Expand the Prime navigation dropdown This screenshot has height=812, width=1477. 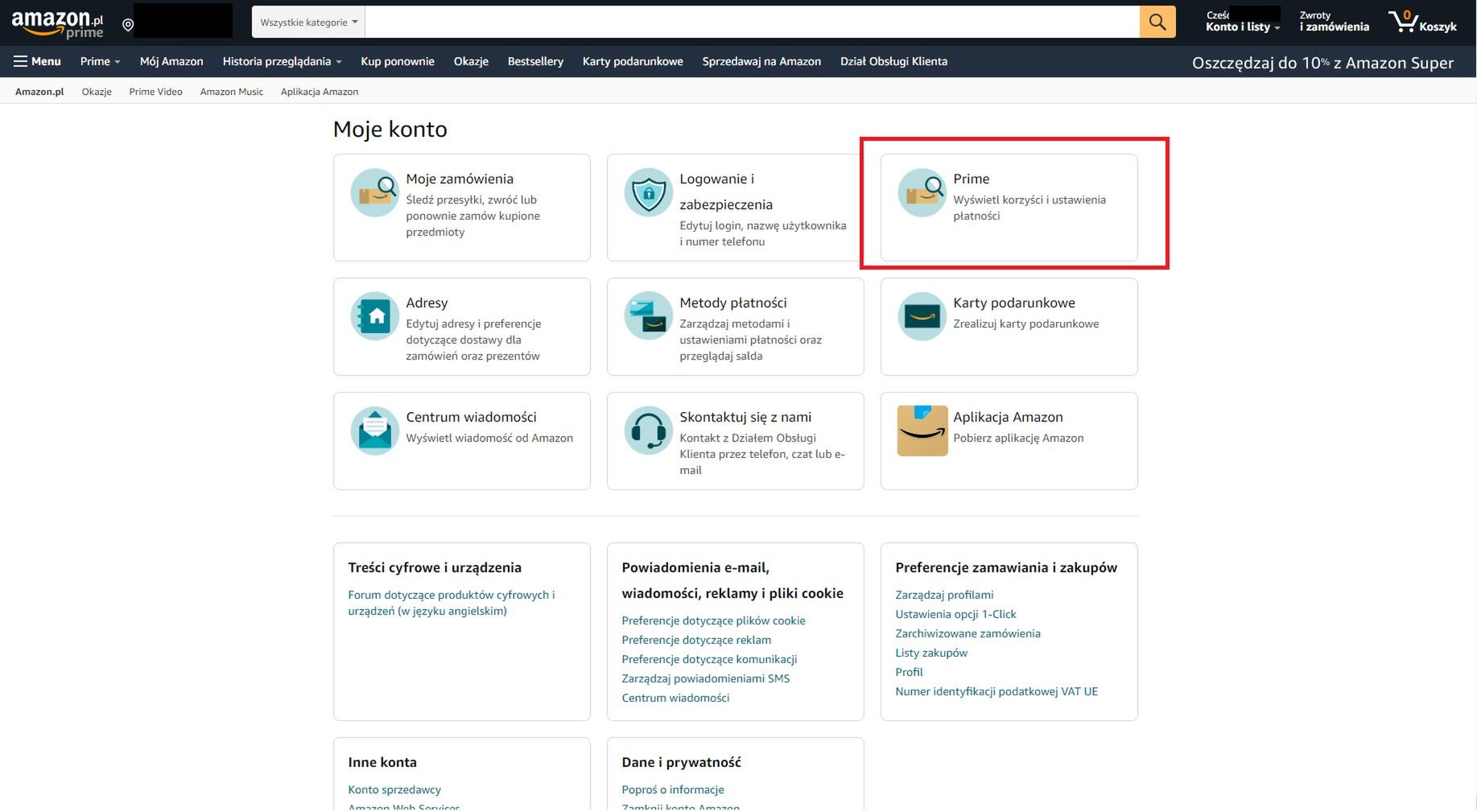100,61
